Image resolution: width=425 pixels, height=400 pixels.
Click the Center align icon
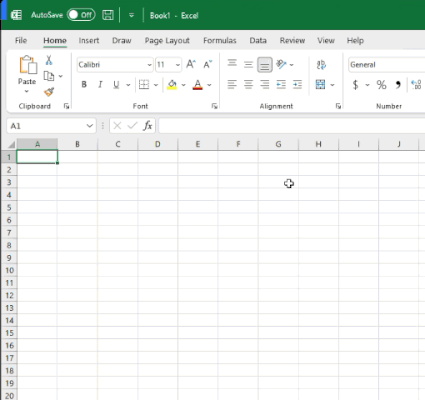(248, 85)
